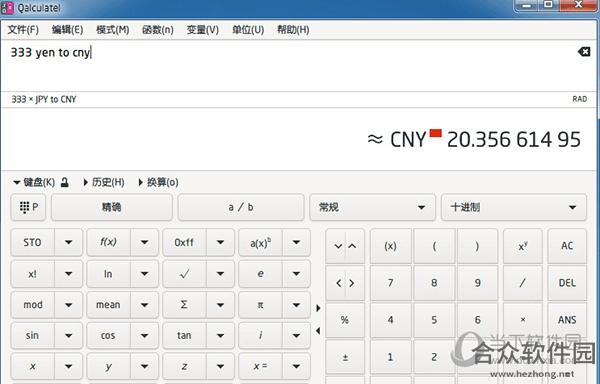600x384 pixels.
Task: Open the dropdown arrow next to sin
Action: pos(68,335)
